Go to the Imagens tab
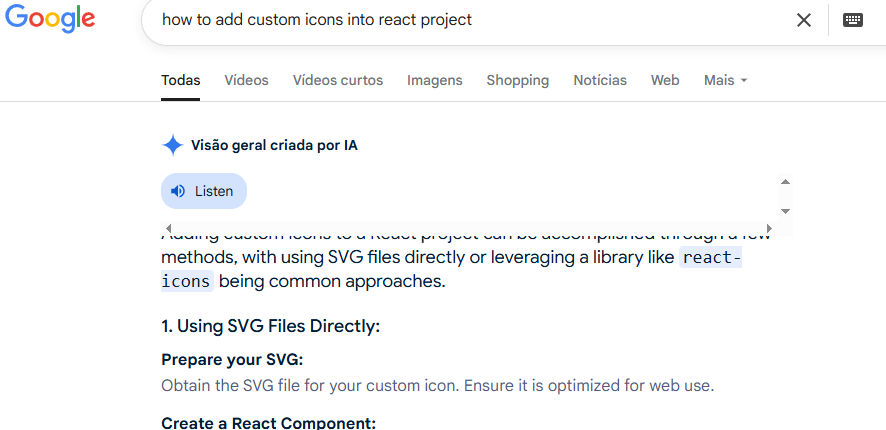This screenshot has height=430, width=886. click(x=435, y=80)
